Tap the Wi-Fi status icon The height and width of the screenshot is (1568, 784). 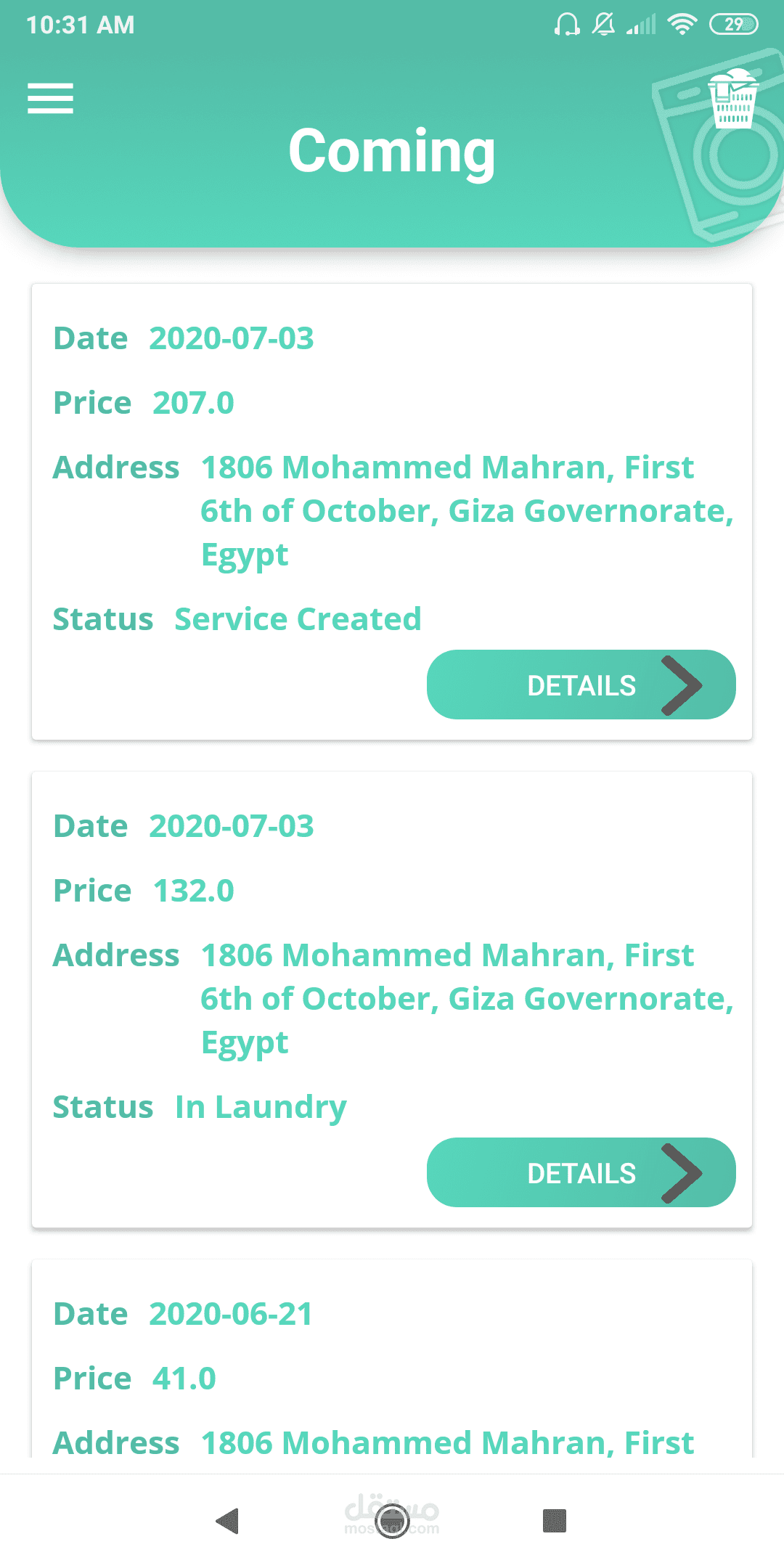pyautogui.click(x=682, y=25)
